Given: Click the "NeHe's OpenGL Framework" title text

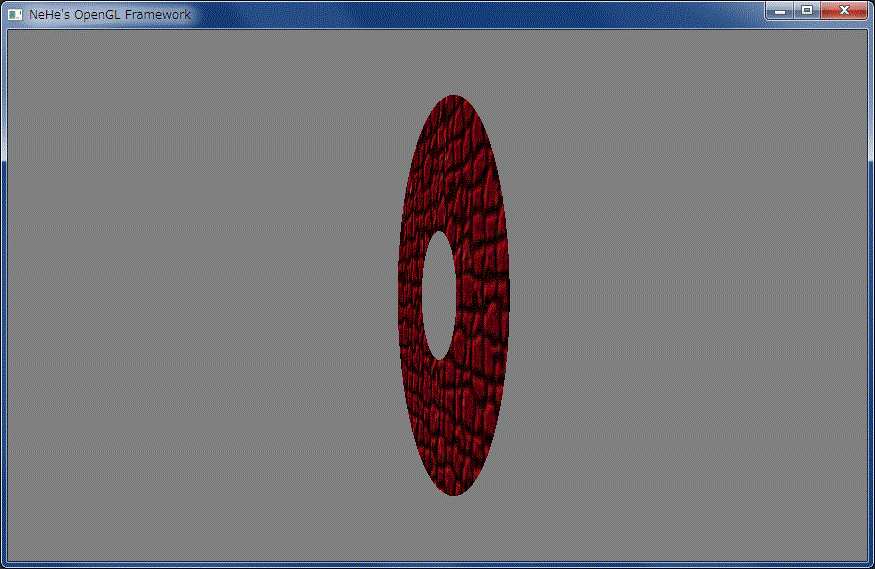Looking at the screenshot, I should pyautogui.click(x=110, y=15).
